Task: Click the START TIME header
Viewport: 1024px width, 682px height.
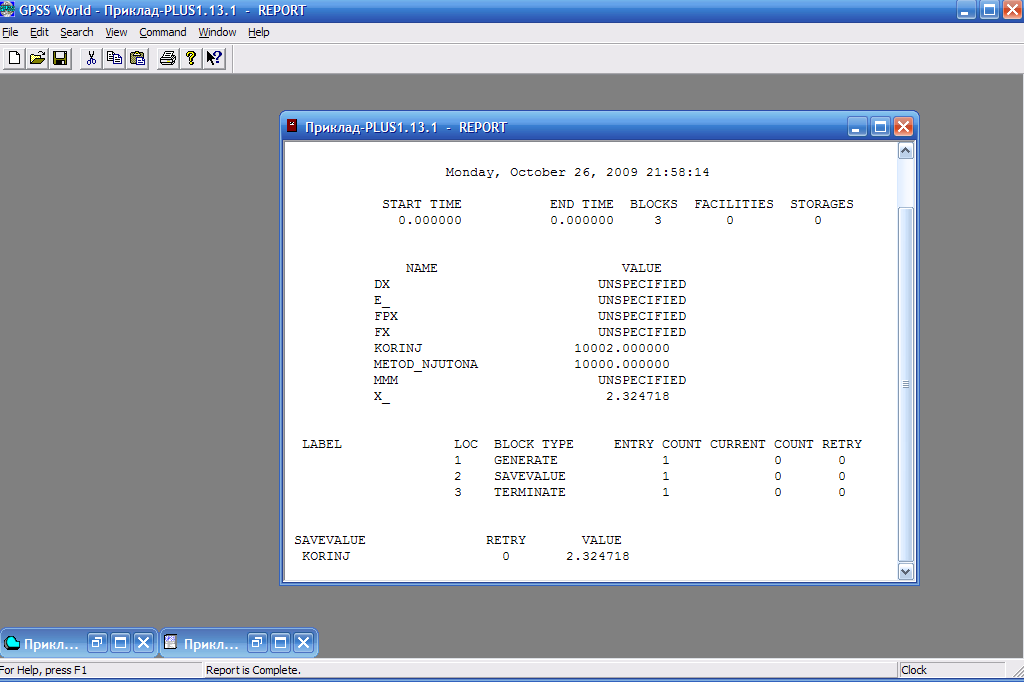Action: pyautogui.click(x=422, y=204)
